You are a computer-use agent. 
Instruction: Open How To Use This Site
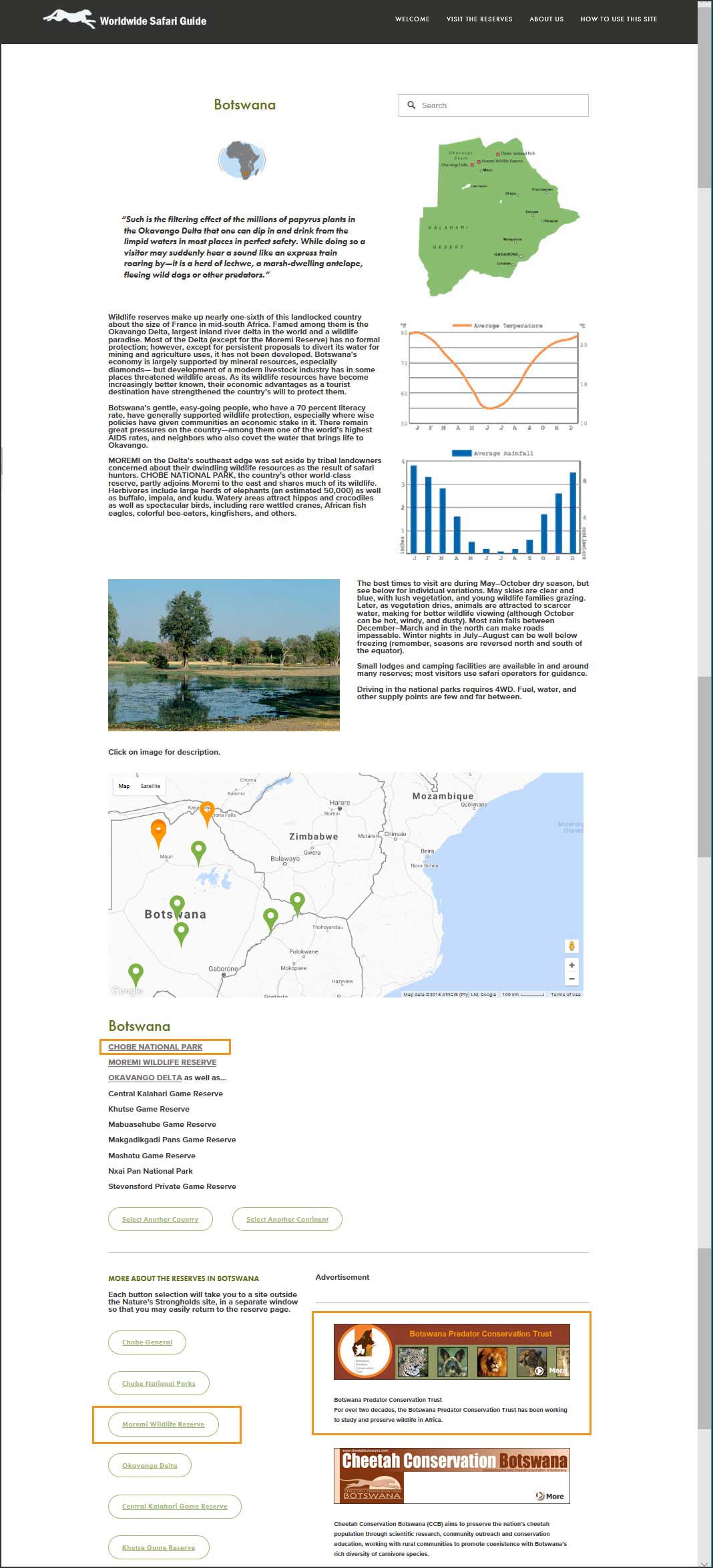pos(619,19)
